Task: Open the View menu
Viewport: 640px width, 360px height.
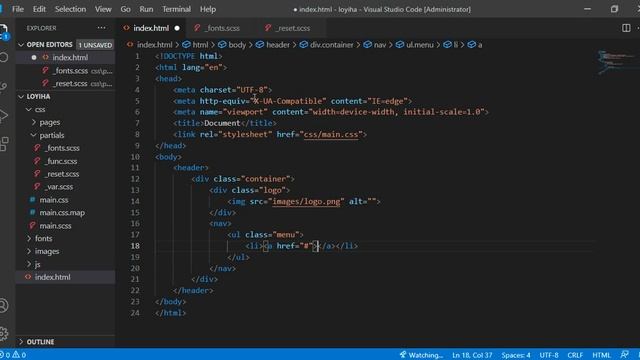Action: (103, 9)
